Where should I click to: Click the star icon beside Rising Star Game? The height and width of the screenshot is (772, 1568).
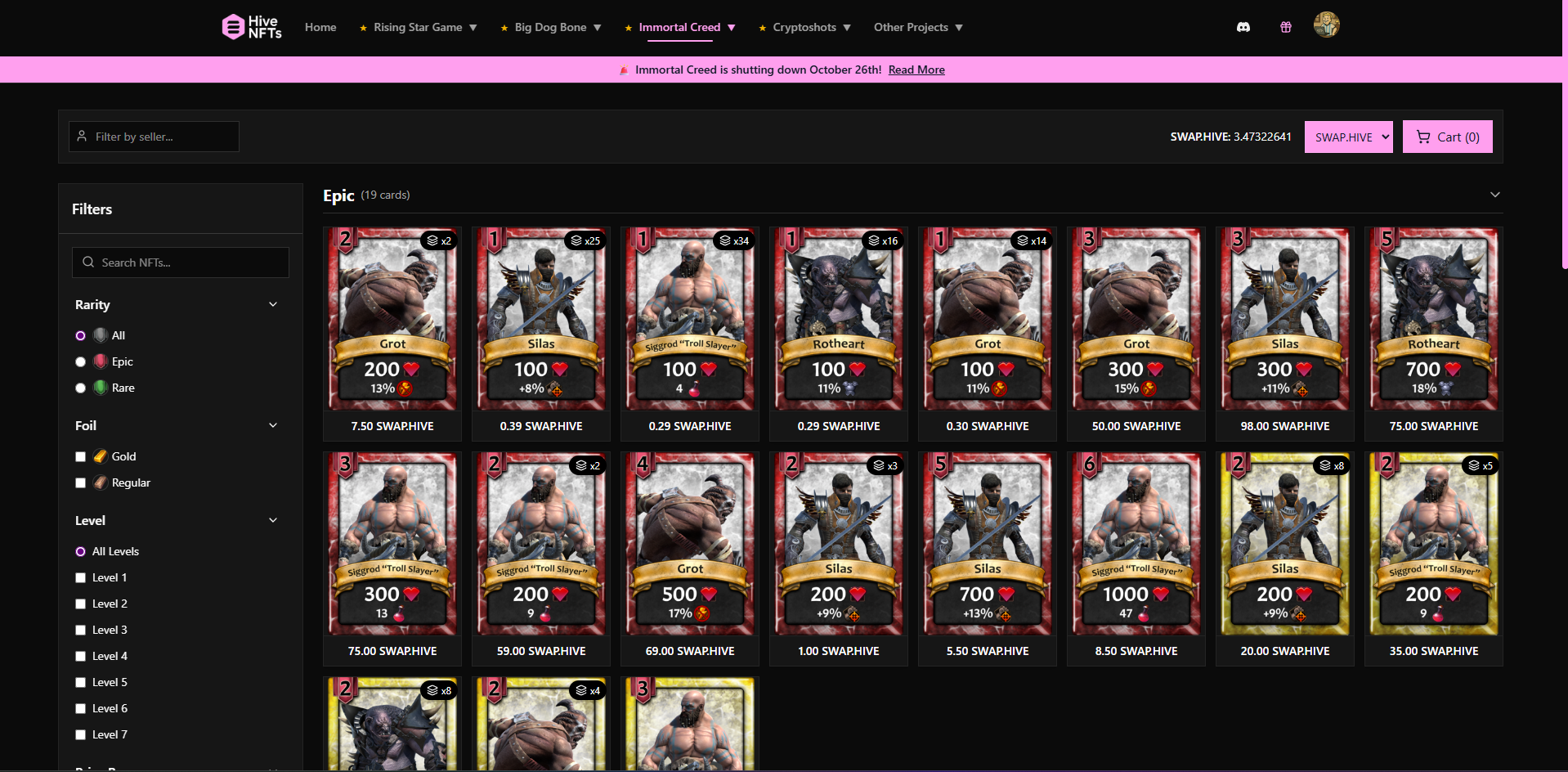point(363,28)
